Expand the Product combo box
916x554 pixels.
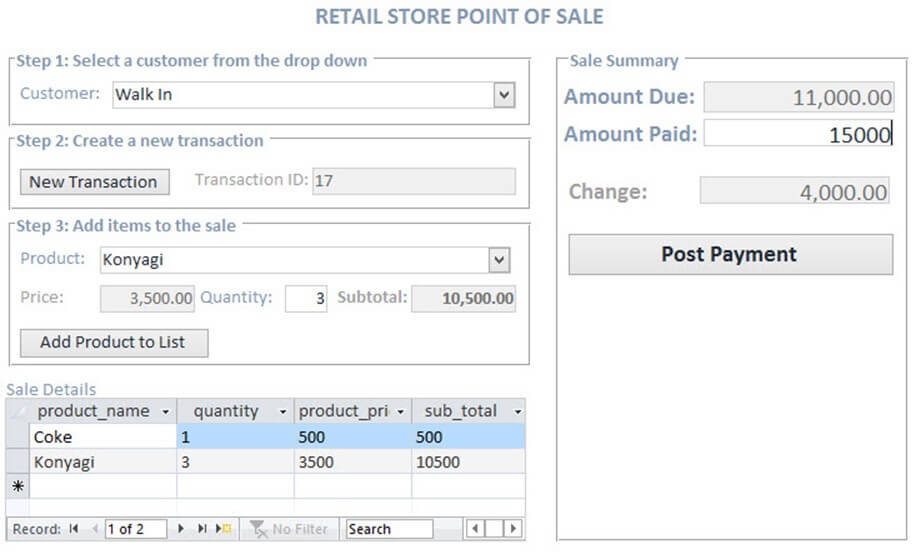tap(499, 260)
